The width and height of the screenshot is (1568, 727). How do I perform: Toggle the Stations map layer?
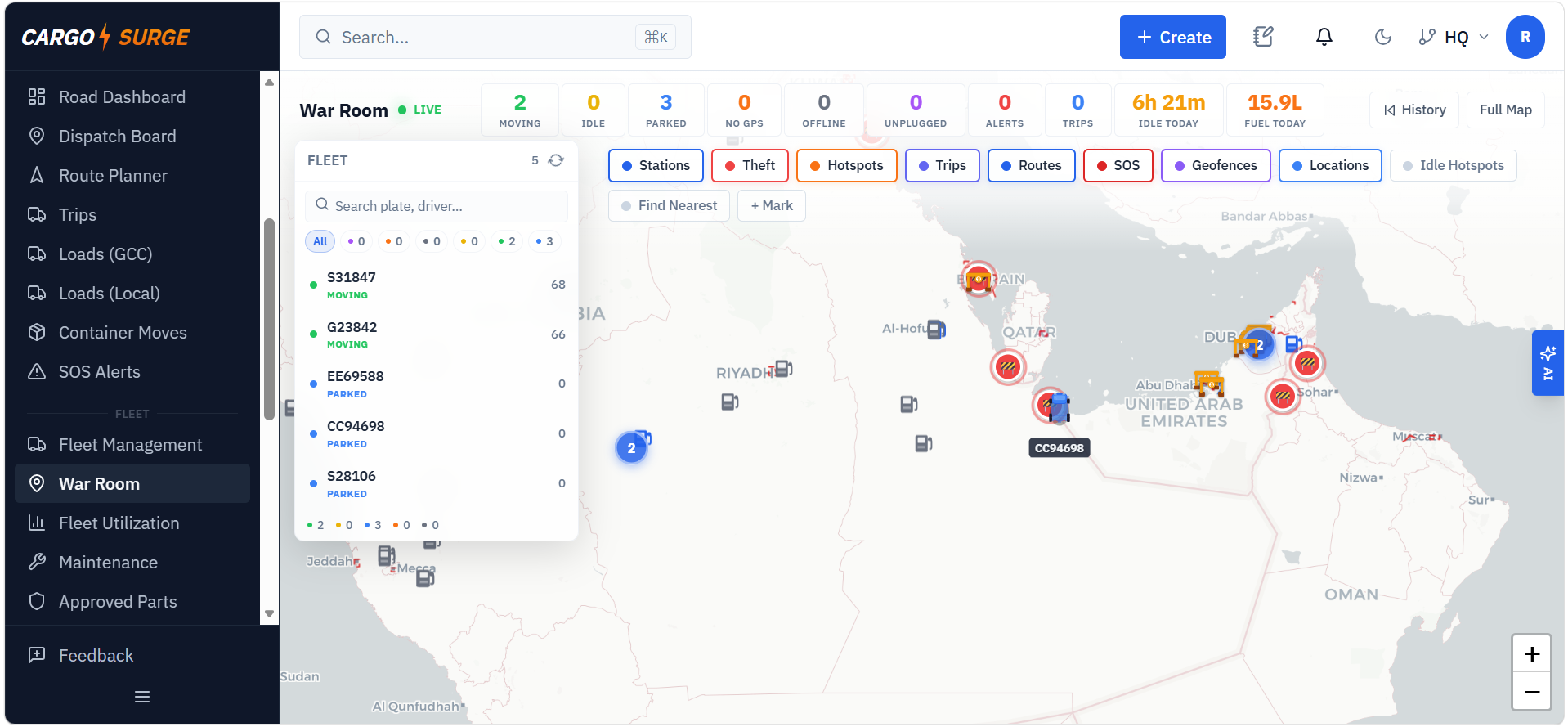click(x=656, y=165)
